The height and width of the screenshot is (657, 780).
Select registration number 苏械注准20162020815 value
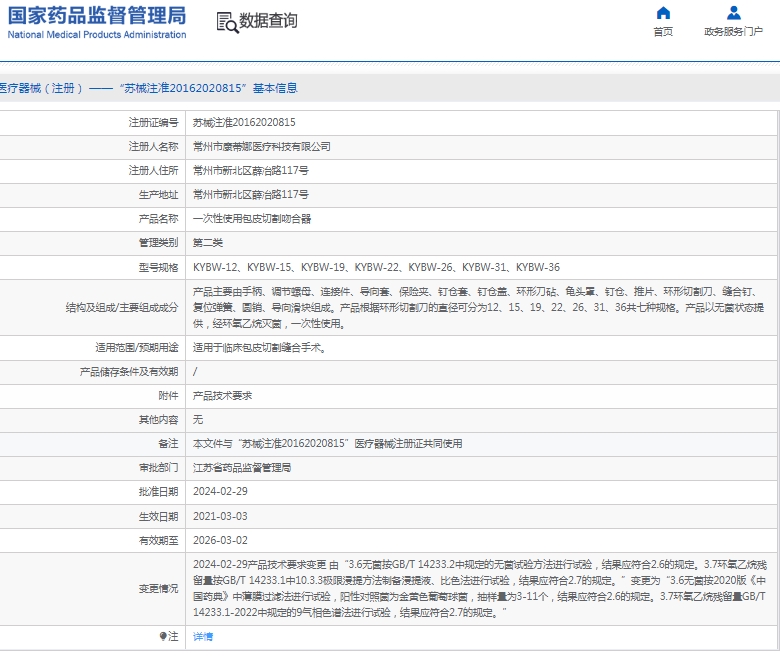point(244,122)
